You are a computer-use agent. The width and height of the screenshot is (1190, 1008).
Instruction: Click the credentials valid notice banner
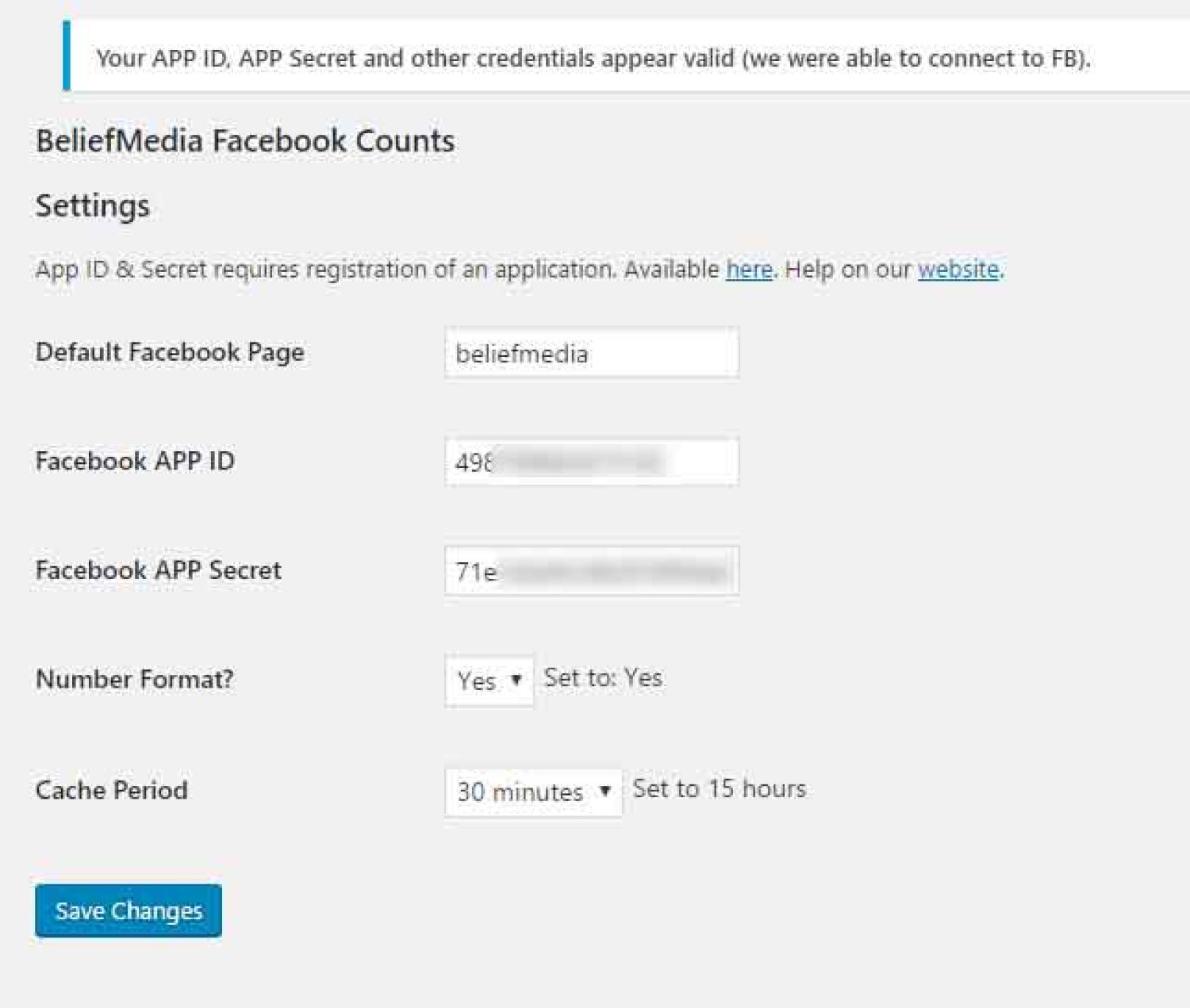coord(627,56)
